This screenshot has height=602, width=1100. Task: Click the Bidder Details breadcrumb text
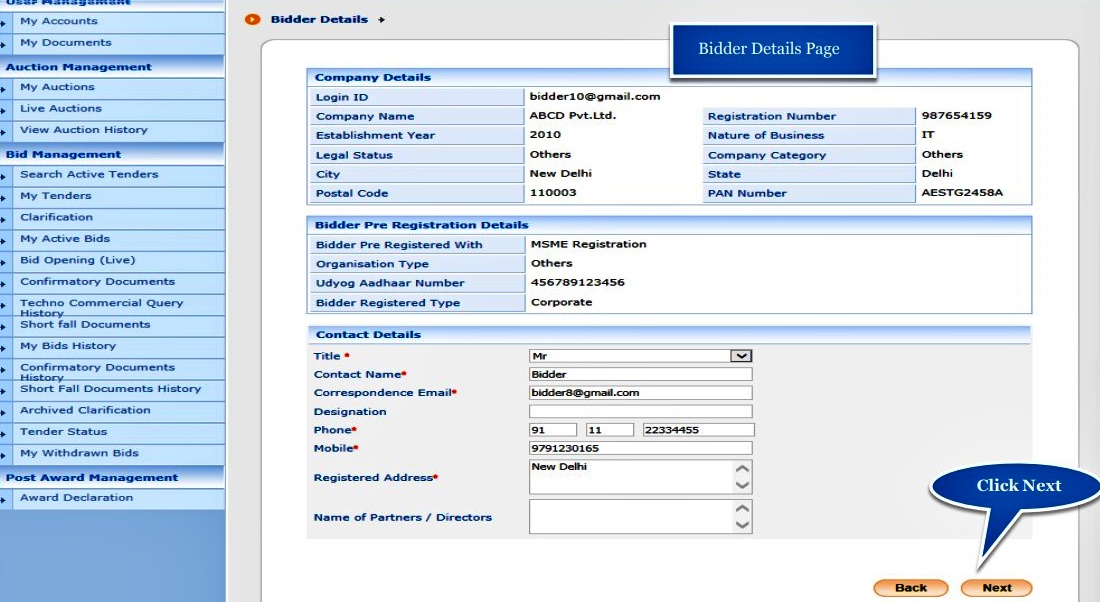point(319,20)
